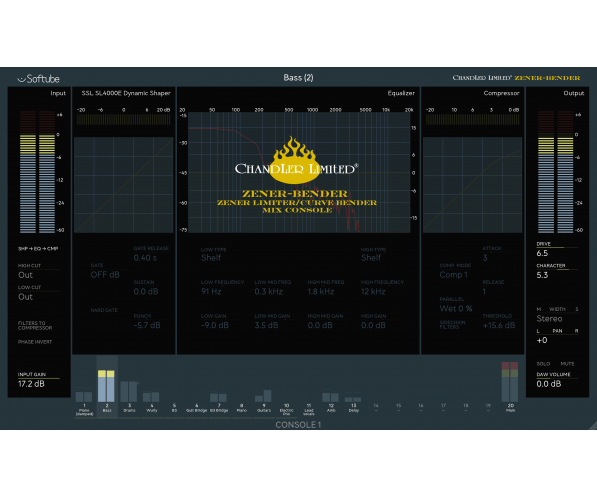Click Low Mid Gain 3.5 dB value
597x497 pixels.
(266, 325)
